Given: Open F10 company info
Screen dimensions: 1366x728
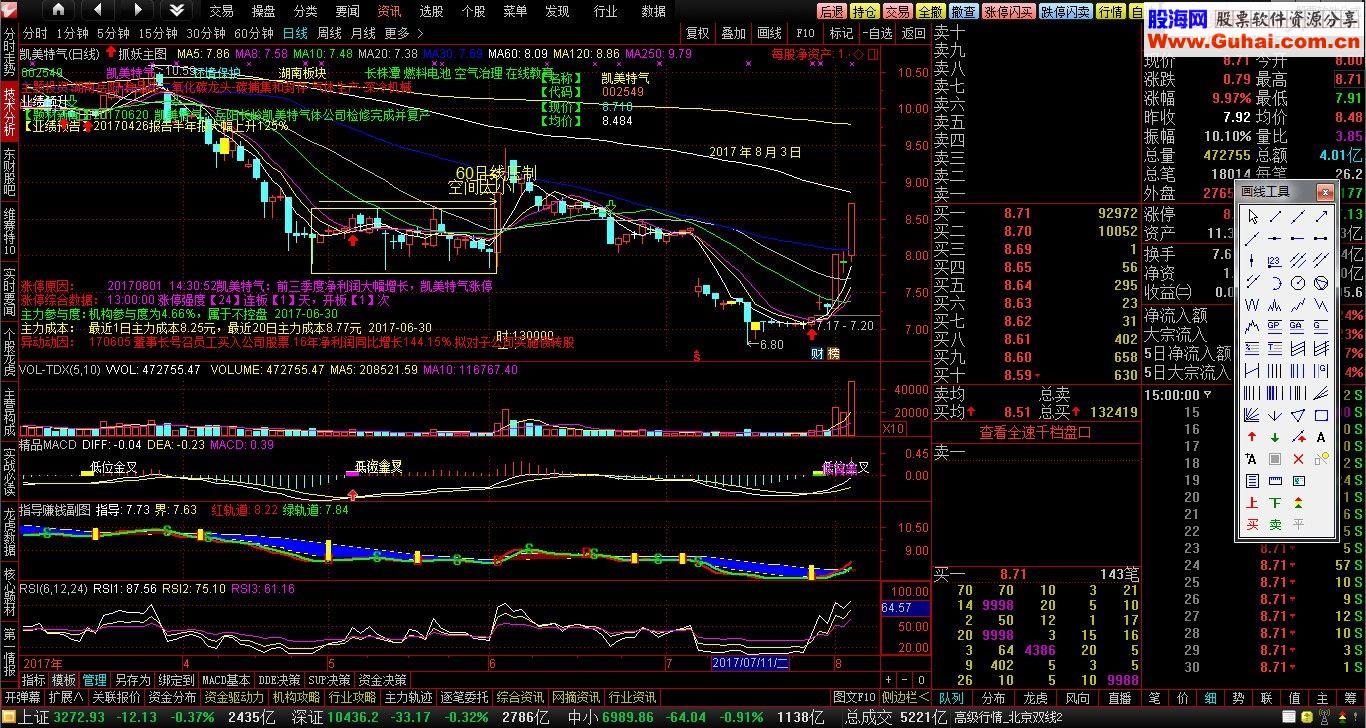Looking at the screenshot, I should [x=805, y=33].
